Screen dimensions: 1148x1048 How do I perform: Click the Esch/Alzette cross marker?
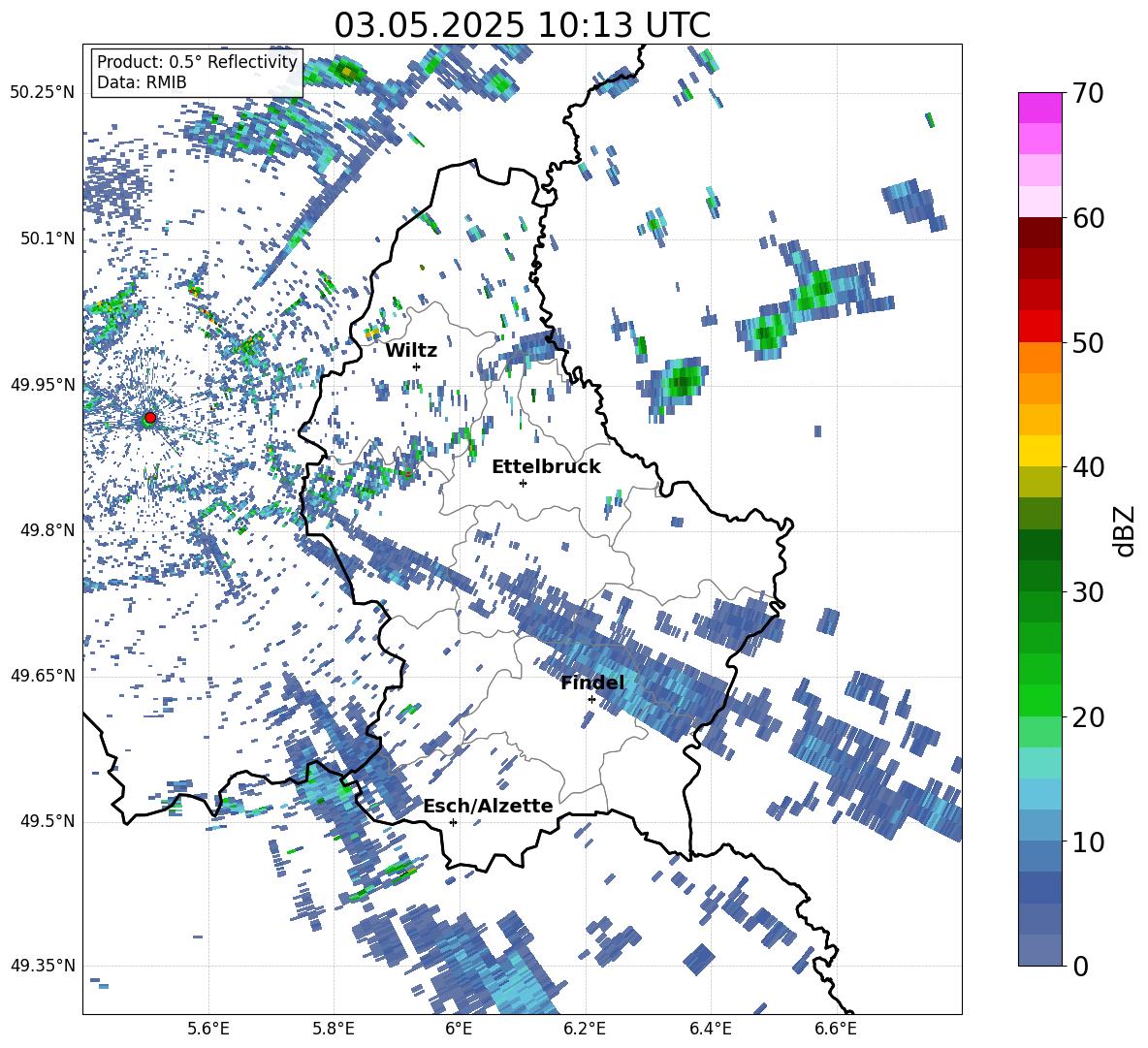pyautogui.click(x=453, y=822)
